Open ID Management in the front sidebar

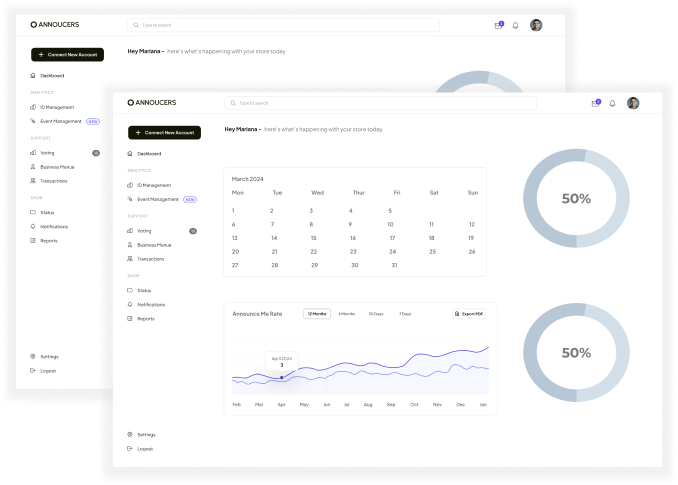(x=153, y=185)
